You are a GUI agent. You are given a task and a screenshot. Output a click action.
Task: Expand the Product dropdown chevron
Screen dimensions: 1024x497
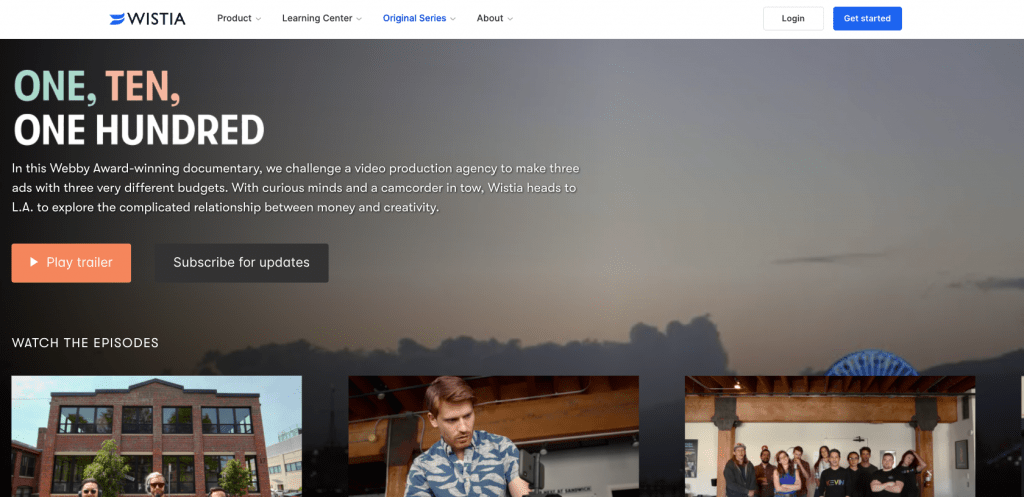click(x=258, y=19)
